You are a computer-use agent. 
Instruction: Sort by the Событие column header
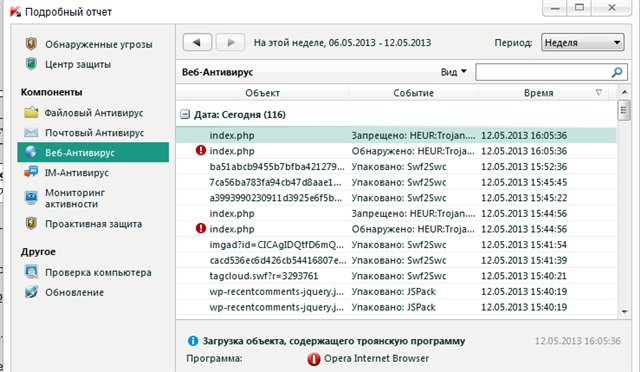[x=413, y=93]
